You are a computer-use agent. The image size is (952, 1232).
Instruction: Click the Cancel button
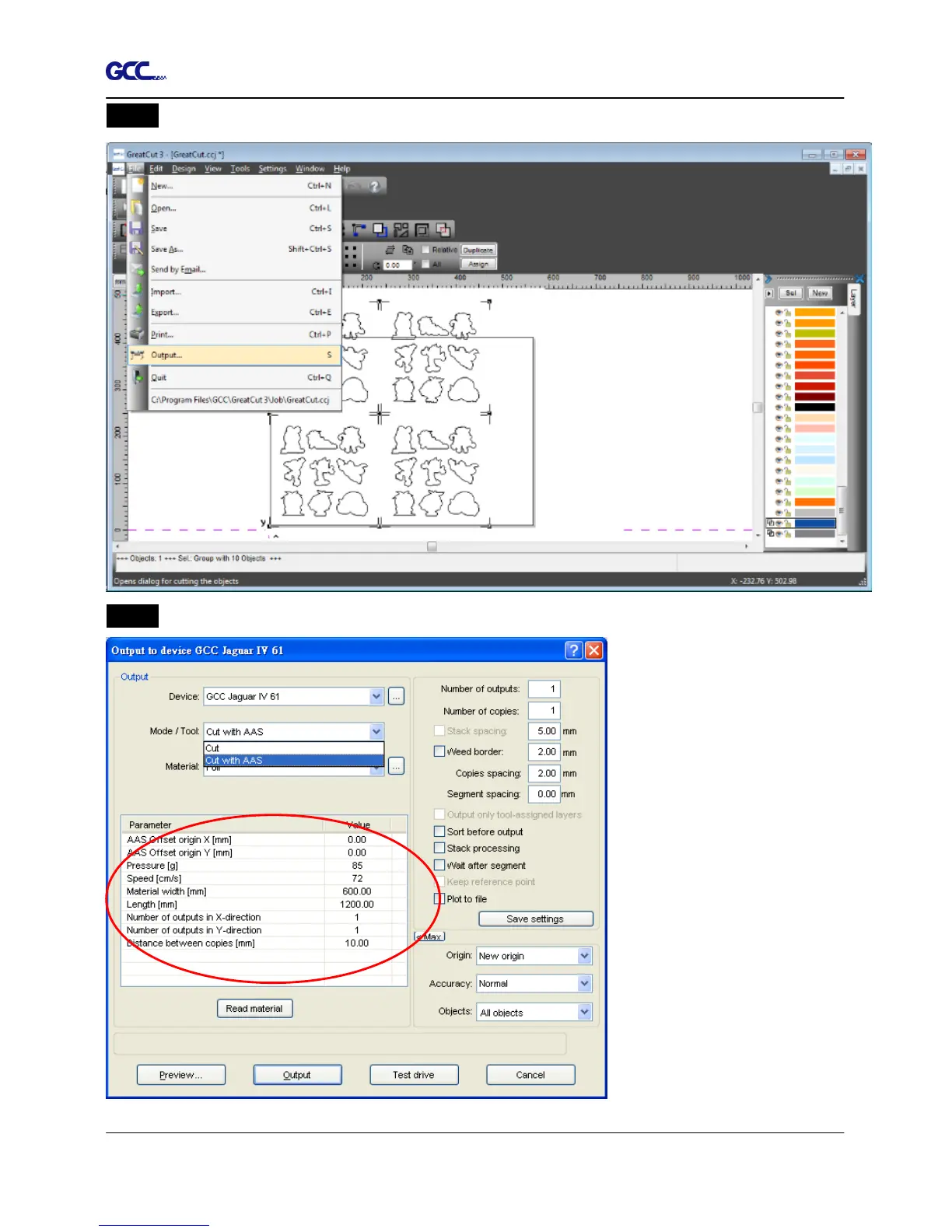point(530,1075)
